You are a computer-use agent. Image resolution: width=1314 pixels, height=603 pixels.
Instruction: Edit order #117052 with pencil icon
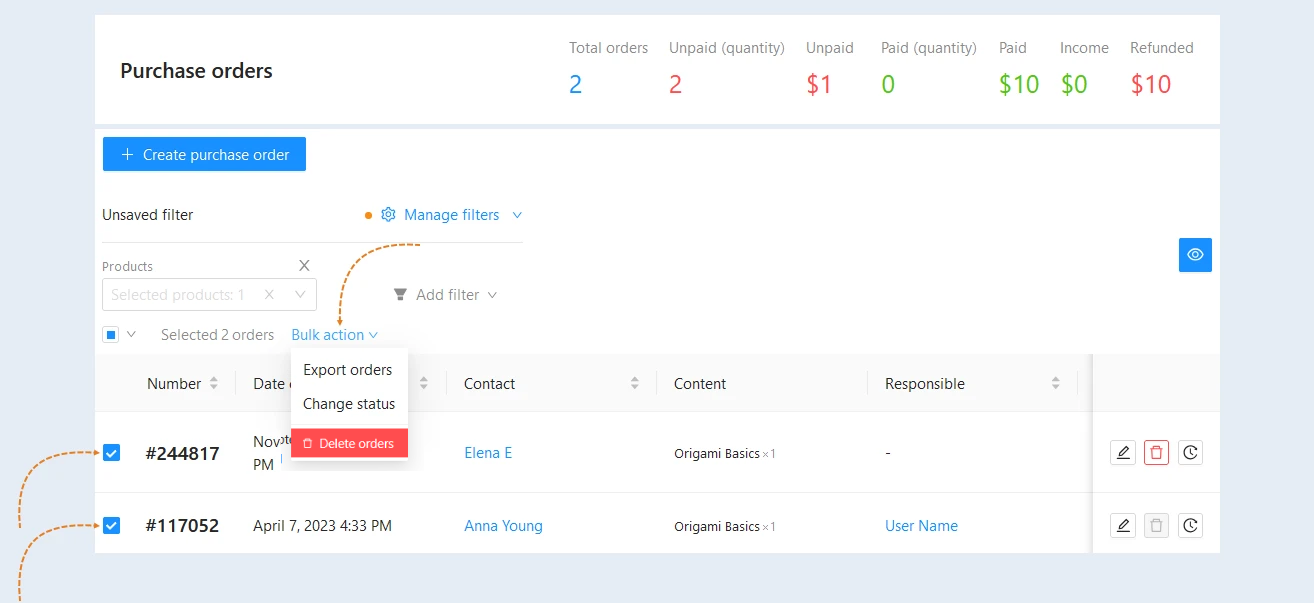(1123, 525)
